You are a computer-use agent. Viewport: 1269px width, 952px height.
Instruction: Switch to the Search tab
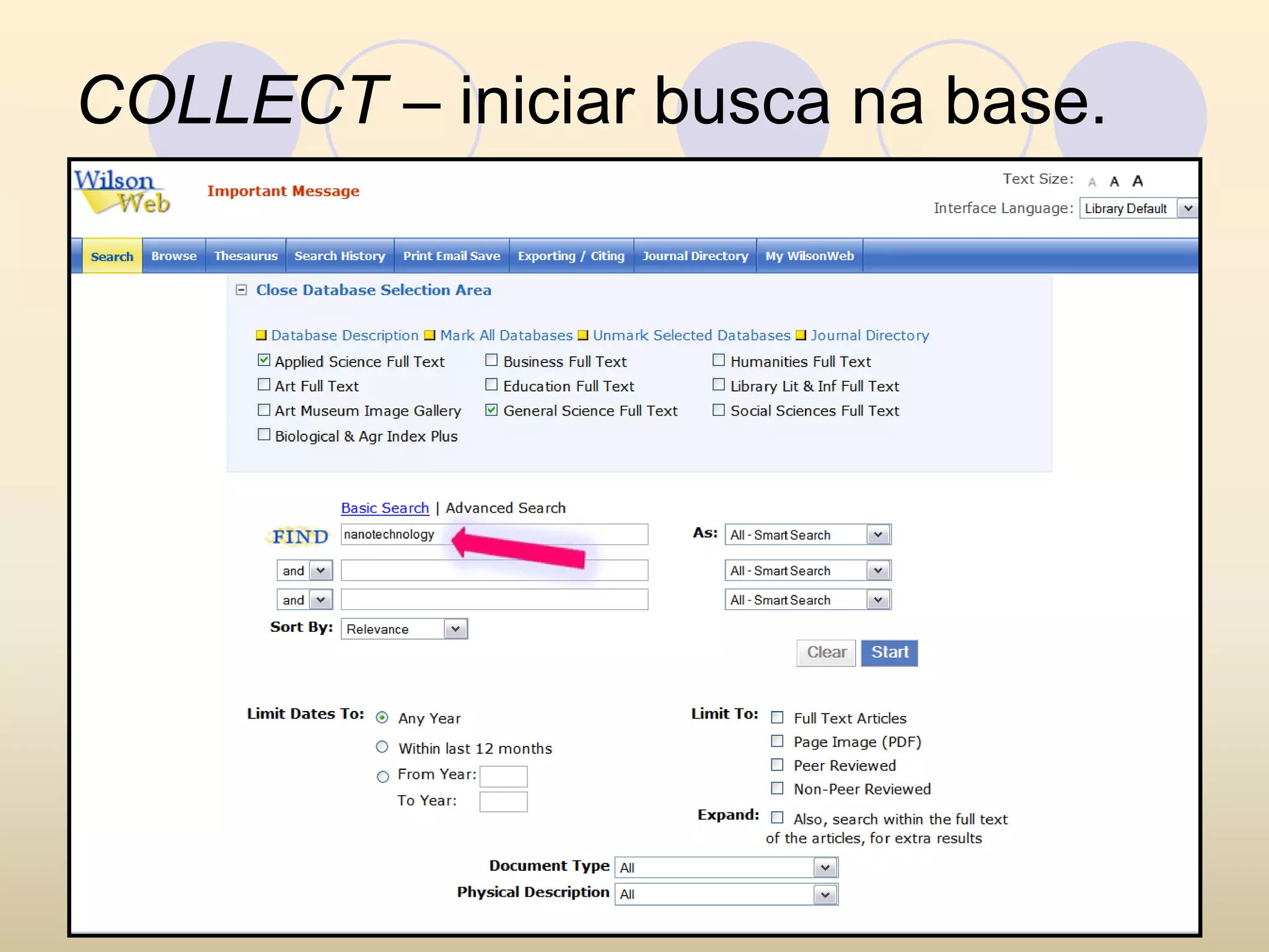112,256
